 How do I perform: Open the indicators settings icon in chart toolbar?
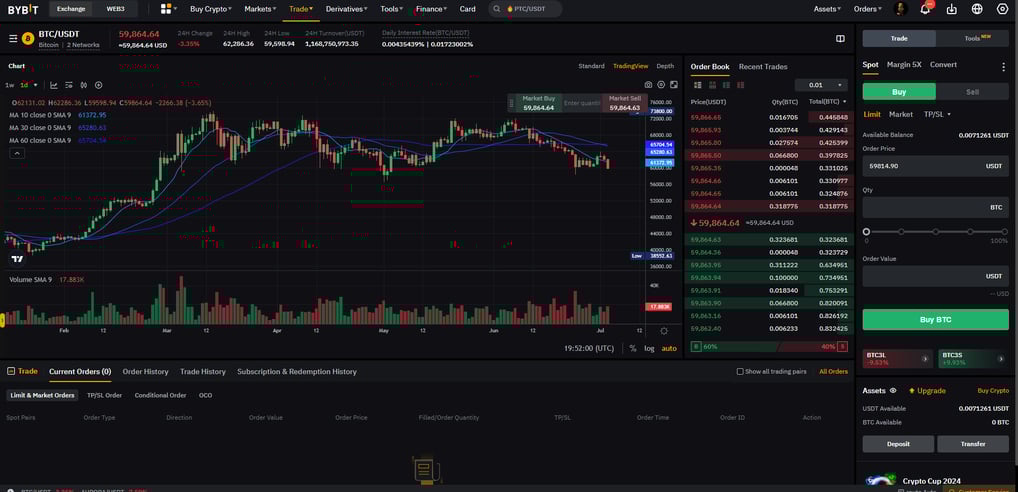pyautogui.click(x=69, y=85)
